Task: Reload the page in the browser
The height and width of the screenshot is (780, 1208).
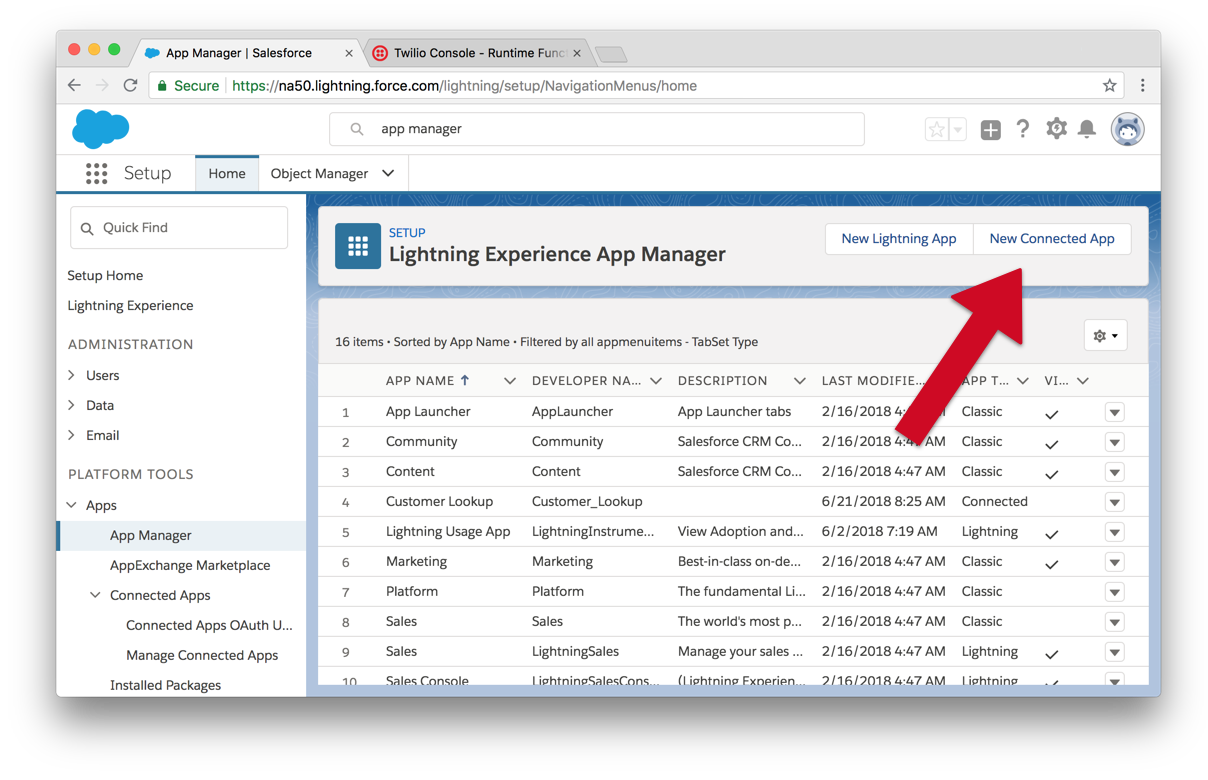Action: 130,86
